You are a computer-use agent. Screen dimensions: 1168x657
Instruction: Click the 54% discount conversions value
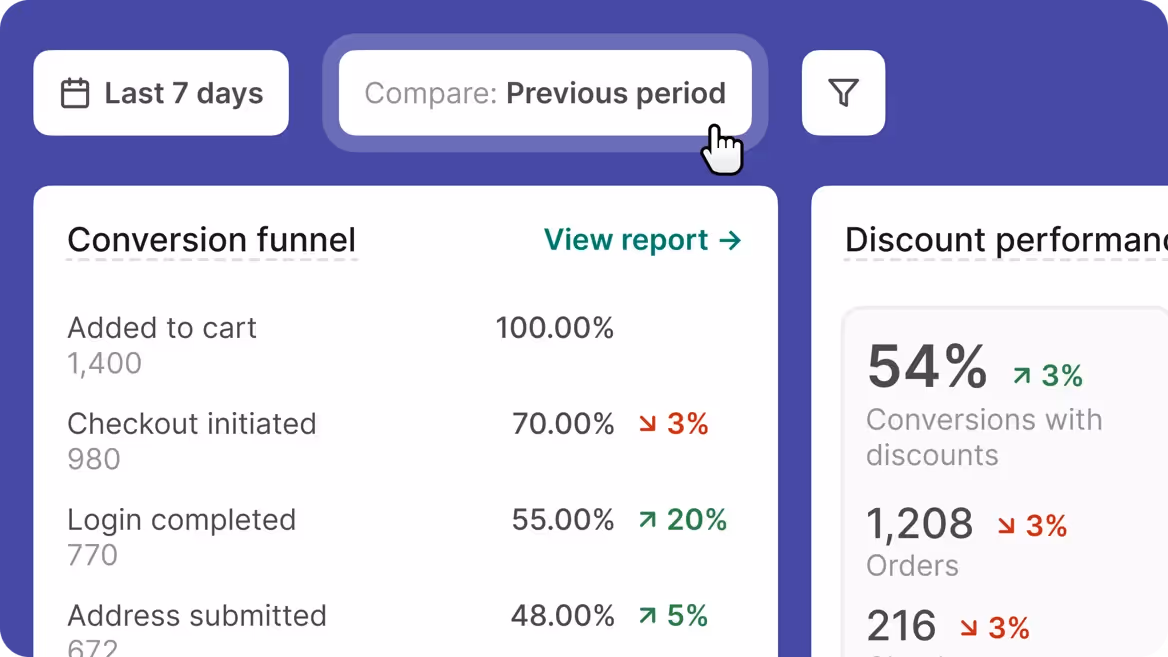pos(927,366)
